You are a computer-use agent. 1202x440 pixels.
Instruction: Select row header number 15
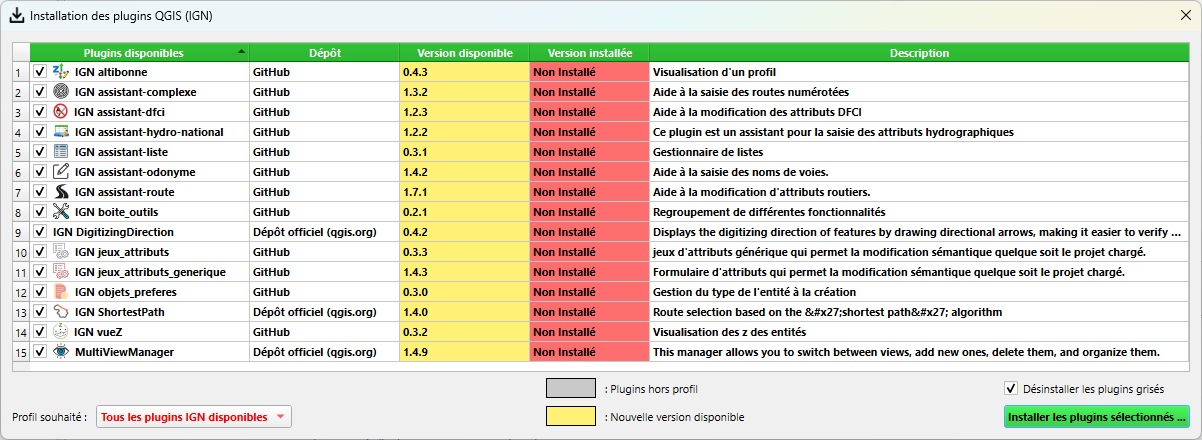coord(20,352)
